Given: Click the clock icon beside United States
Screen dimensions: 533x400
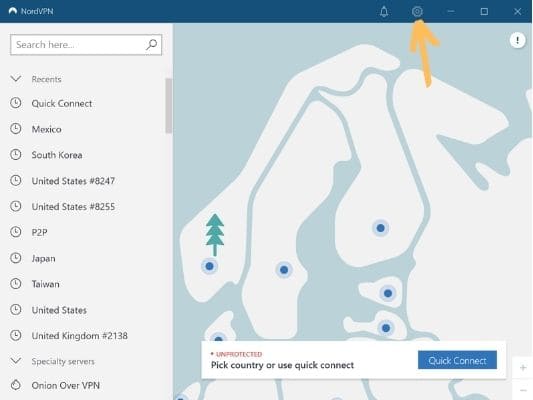Looking at the screenshot, I should (16, 310).
